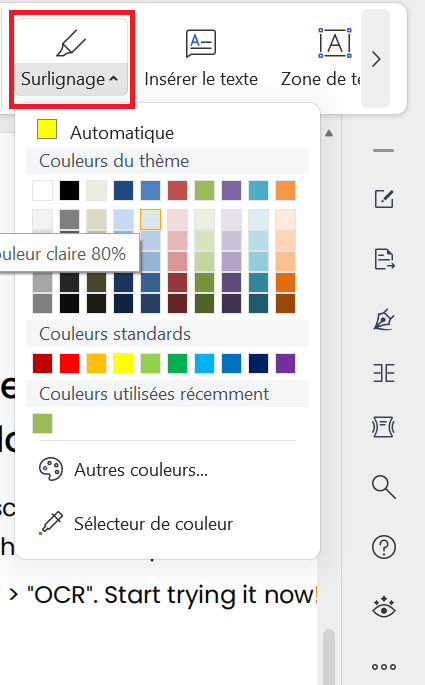425x685 pixels.
Task: Choose the medium blue swatch in first theme row
Action: pyautogui.click(x=150, y=190)
